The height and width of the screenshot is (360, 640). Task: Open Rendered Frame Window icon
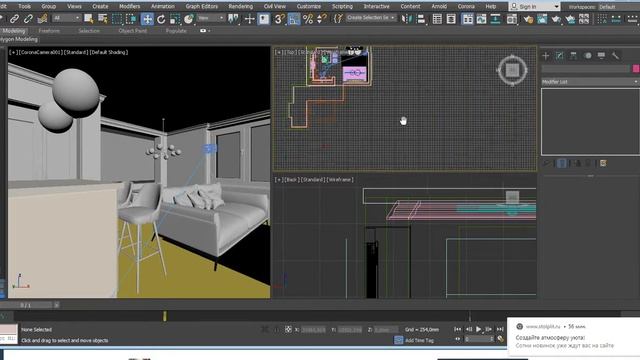click(x=542, y=19)
